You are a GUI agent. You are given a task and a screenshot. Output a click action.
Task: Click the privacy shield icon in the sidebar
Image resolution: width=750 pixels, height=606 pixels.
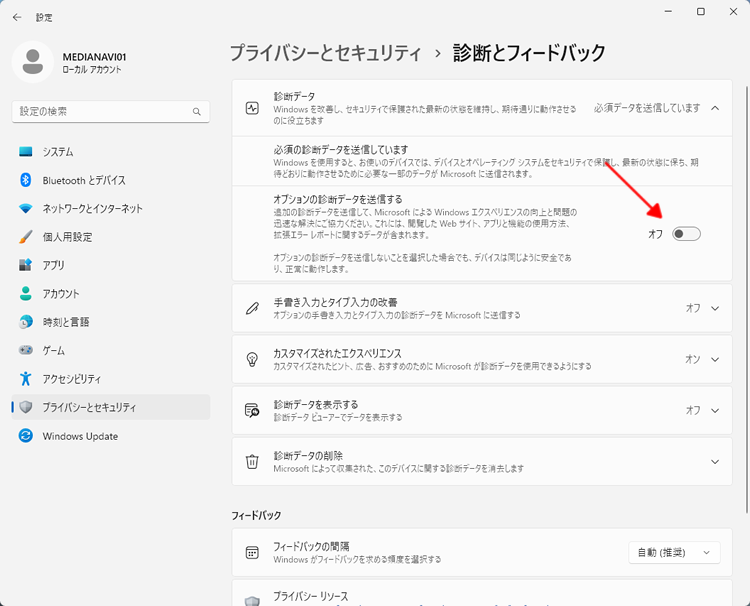(x=25, y=407)
